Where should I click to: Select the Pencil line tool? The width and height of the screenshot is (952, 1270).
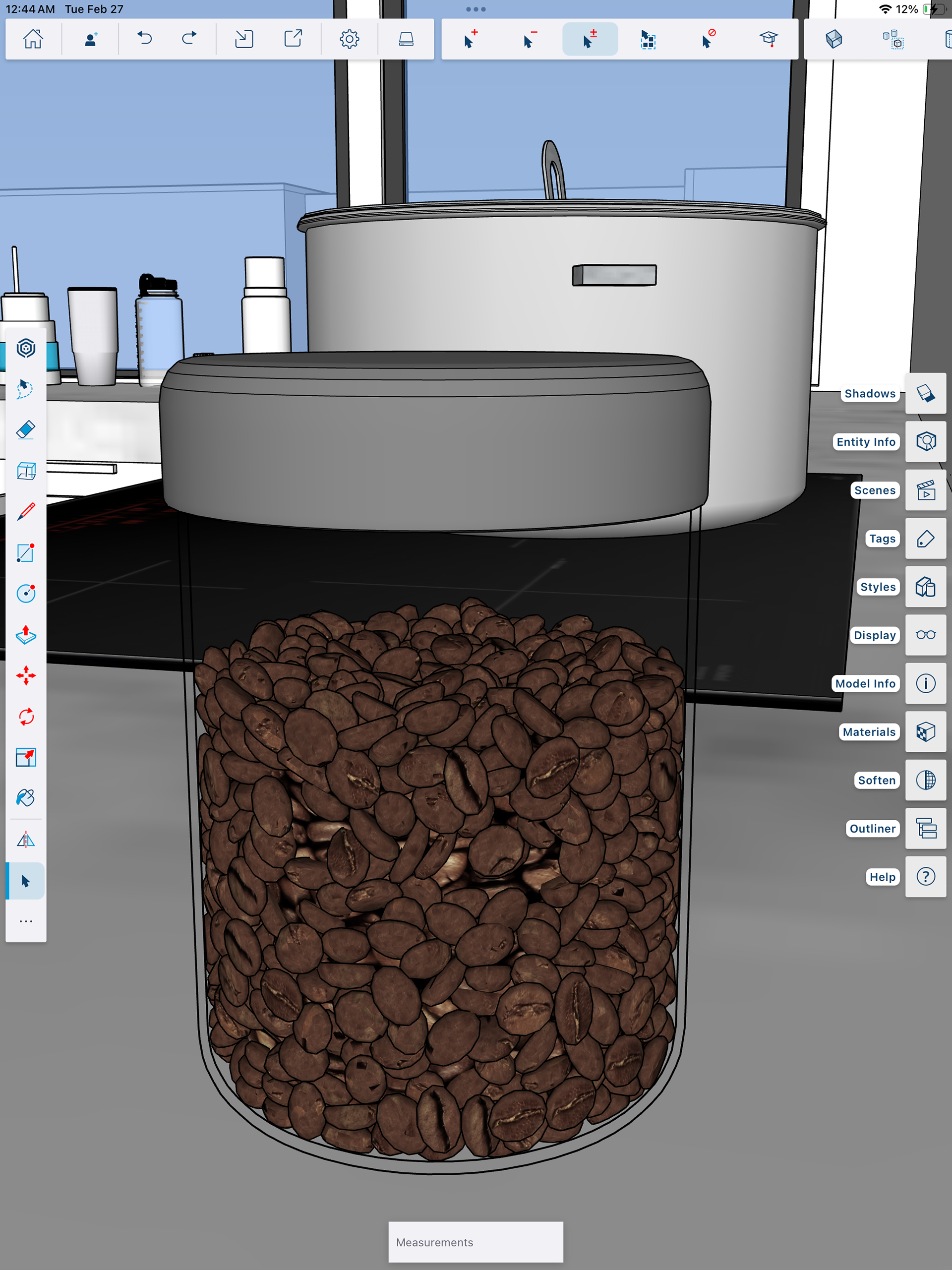26,511
